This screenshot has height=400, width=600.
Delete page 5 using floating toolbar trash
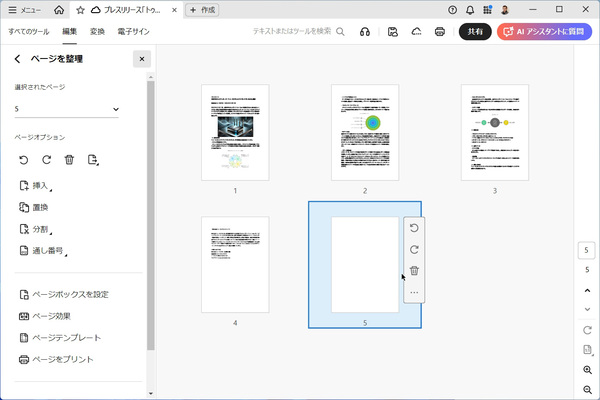pos(414,271)
